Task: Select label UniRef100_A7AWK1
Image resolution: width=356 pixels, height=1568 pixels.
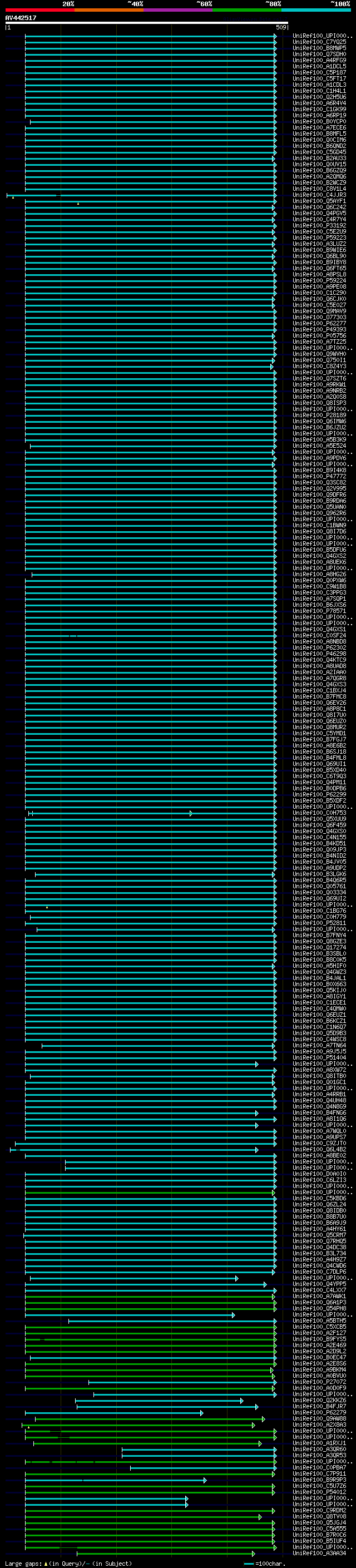Action: pyautogui.click(x=319, y=1296)
